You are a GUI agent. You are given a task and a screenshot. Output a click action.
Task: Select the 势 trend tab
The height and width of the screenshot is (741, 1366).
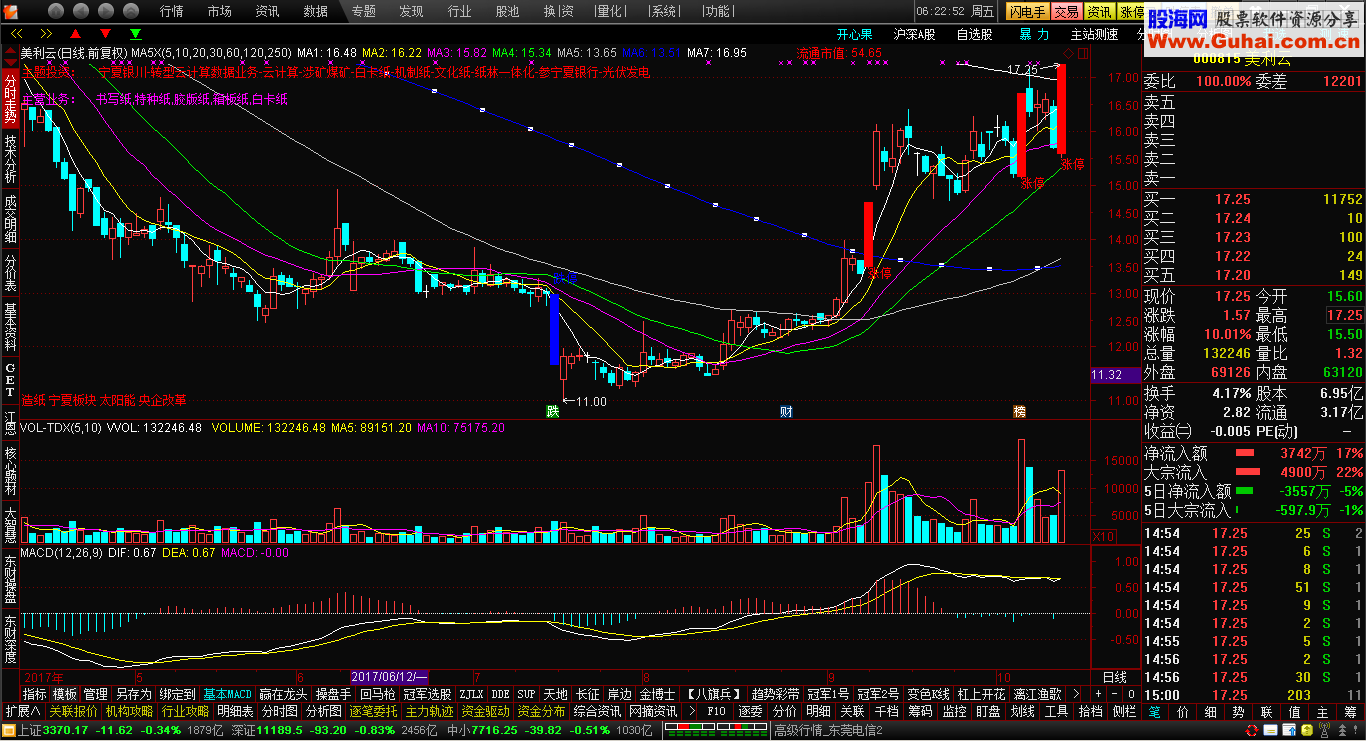pyautogui.click(x=1239, y=712)
